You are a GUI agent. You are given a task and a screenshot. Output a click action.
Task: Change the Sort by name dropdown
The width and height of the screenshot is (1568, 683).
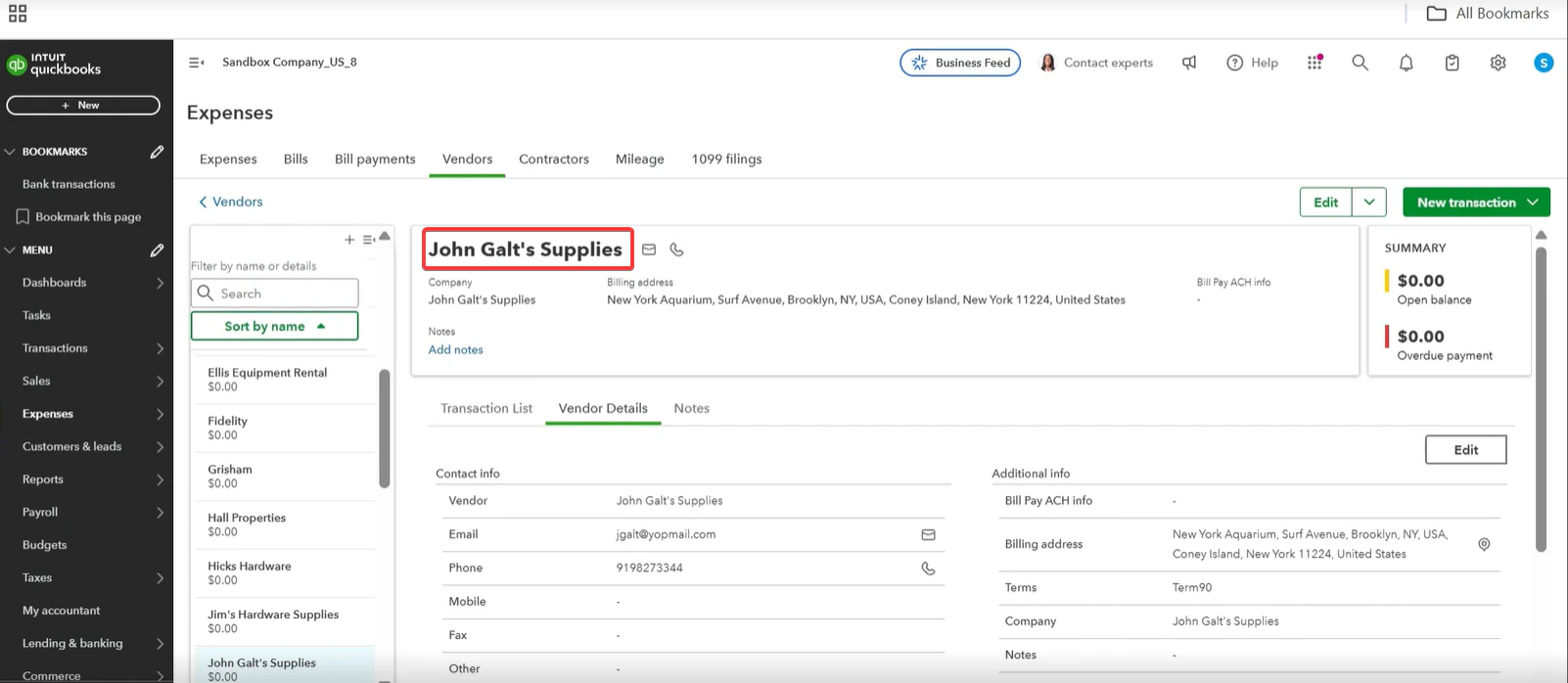274,326
